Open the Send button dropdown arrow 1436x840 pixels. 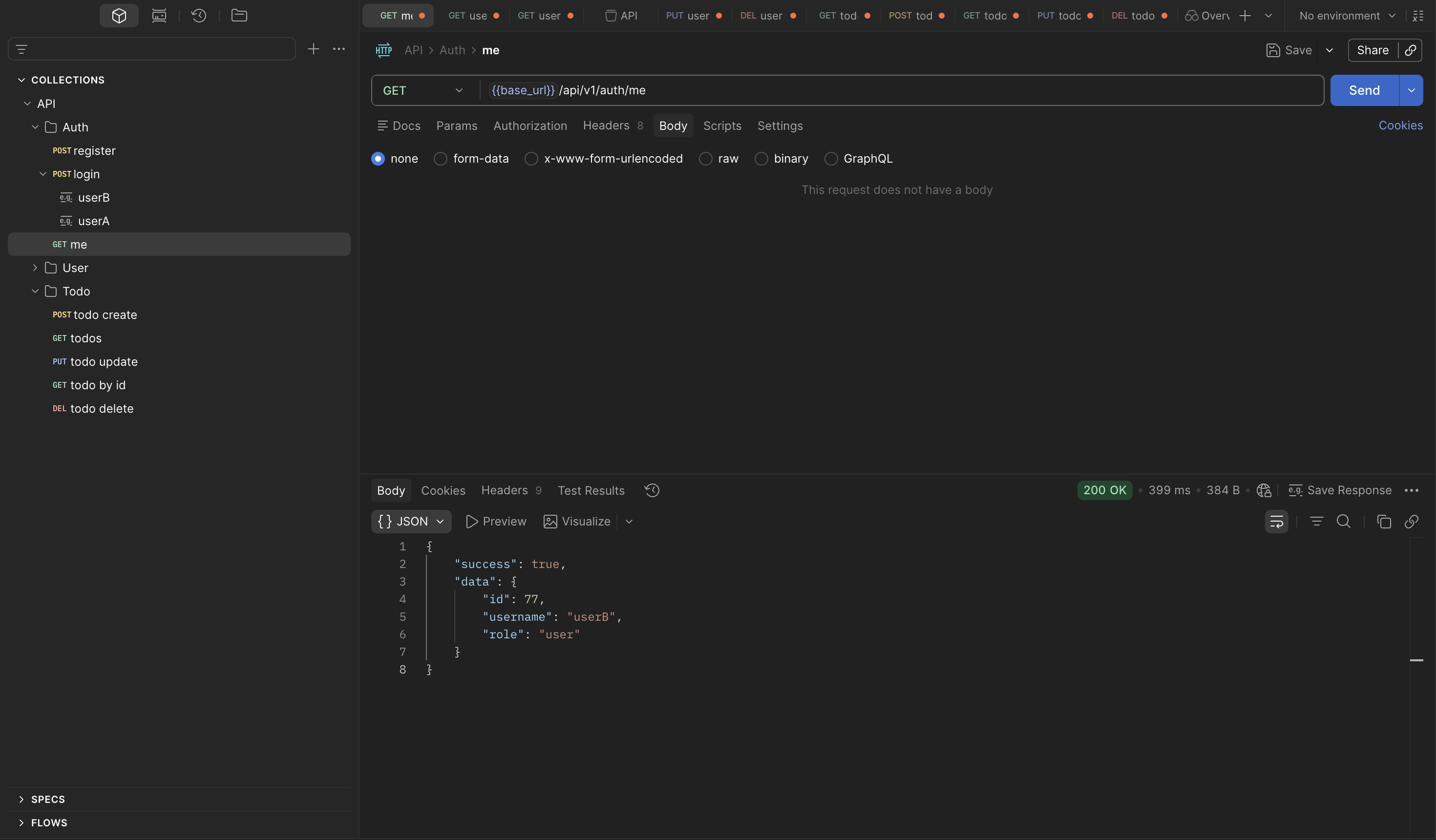(1411, 90)
